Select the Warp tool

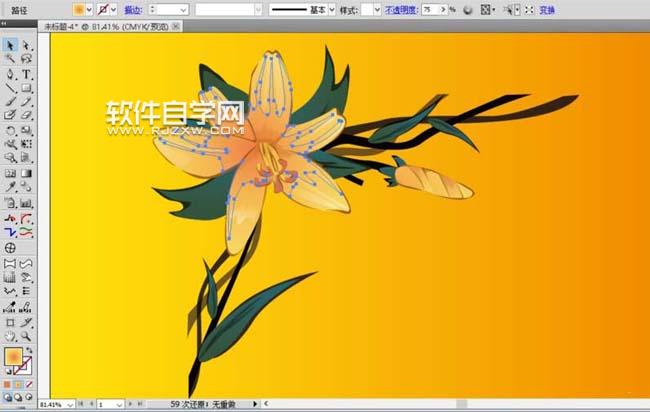pos(10,144)
